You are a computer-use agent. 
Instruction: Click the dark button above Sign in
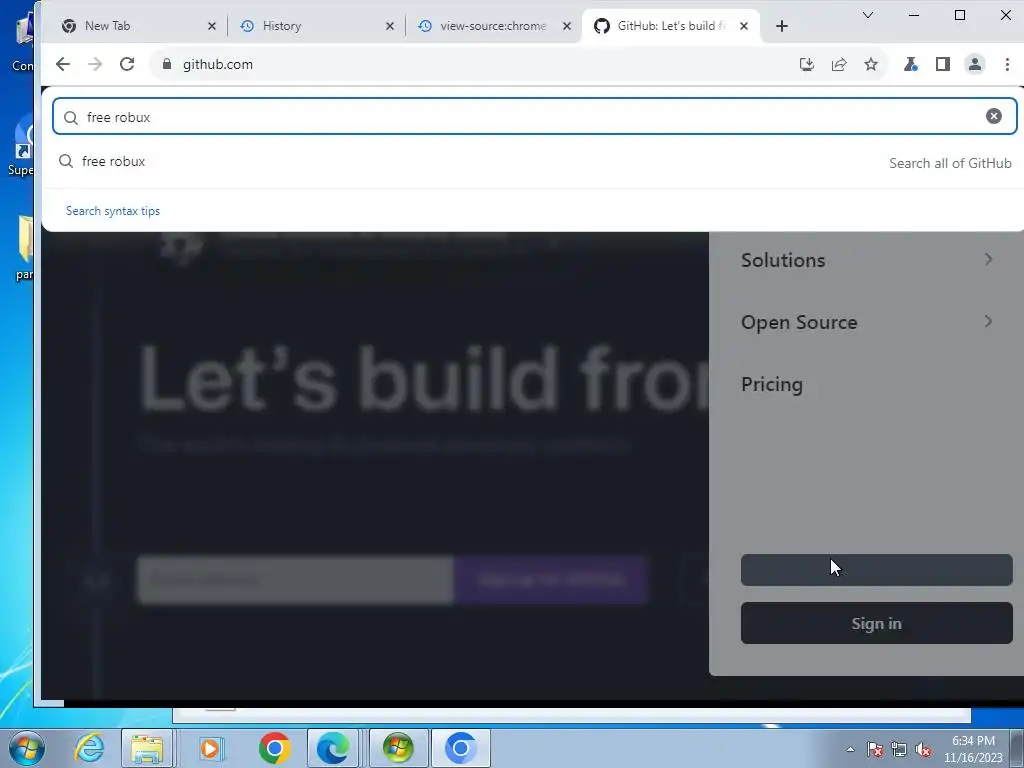pyautogui.click(x=876, y=569)
